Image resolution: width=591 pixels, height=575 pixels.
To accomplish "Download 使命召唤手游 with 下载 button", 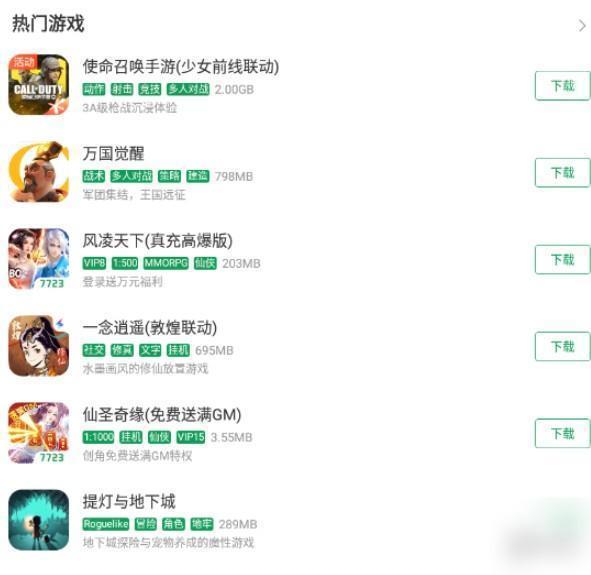I will point(562,86).
